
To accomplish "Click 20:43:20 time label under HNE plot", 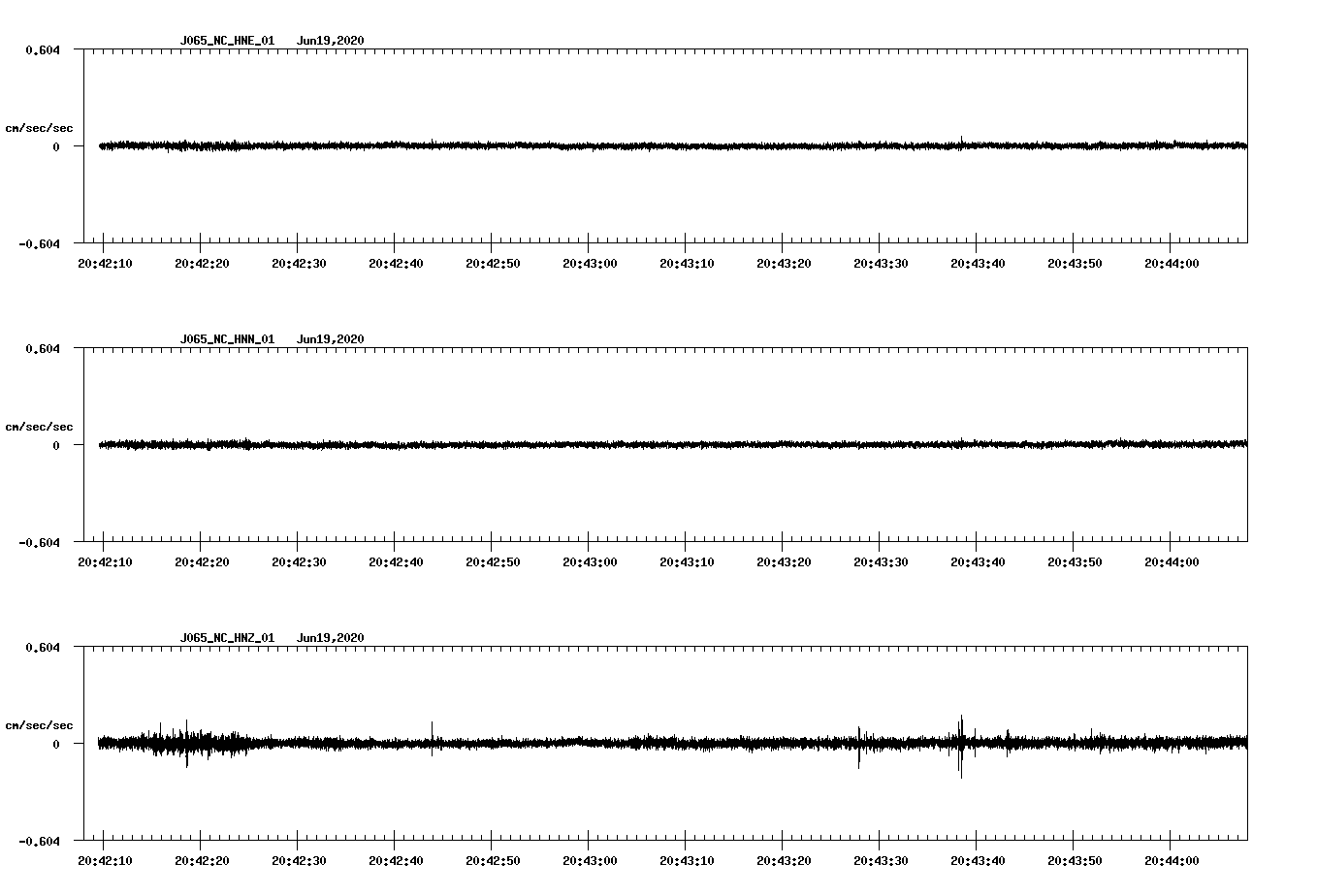I will tap(784, 264).
